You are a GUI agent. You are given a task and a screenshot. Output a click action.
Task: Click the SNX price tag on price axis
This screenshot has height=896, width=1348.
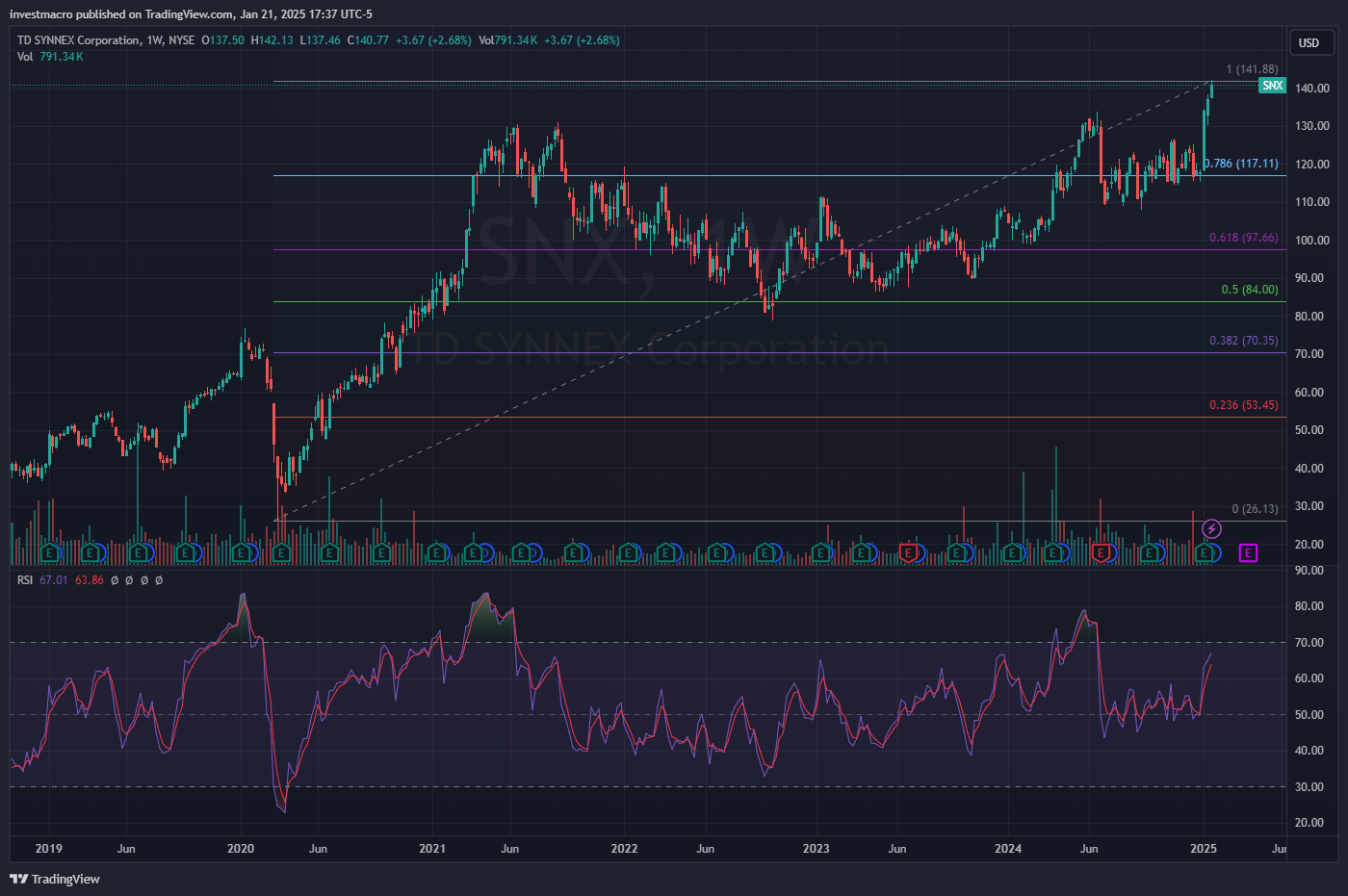coord(1272,86)
